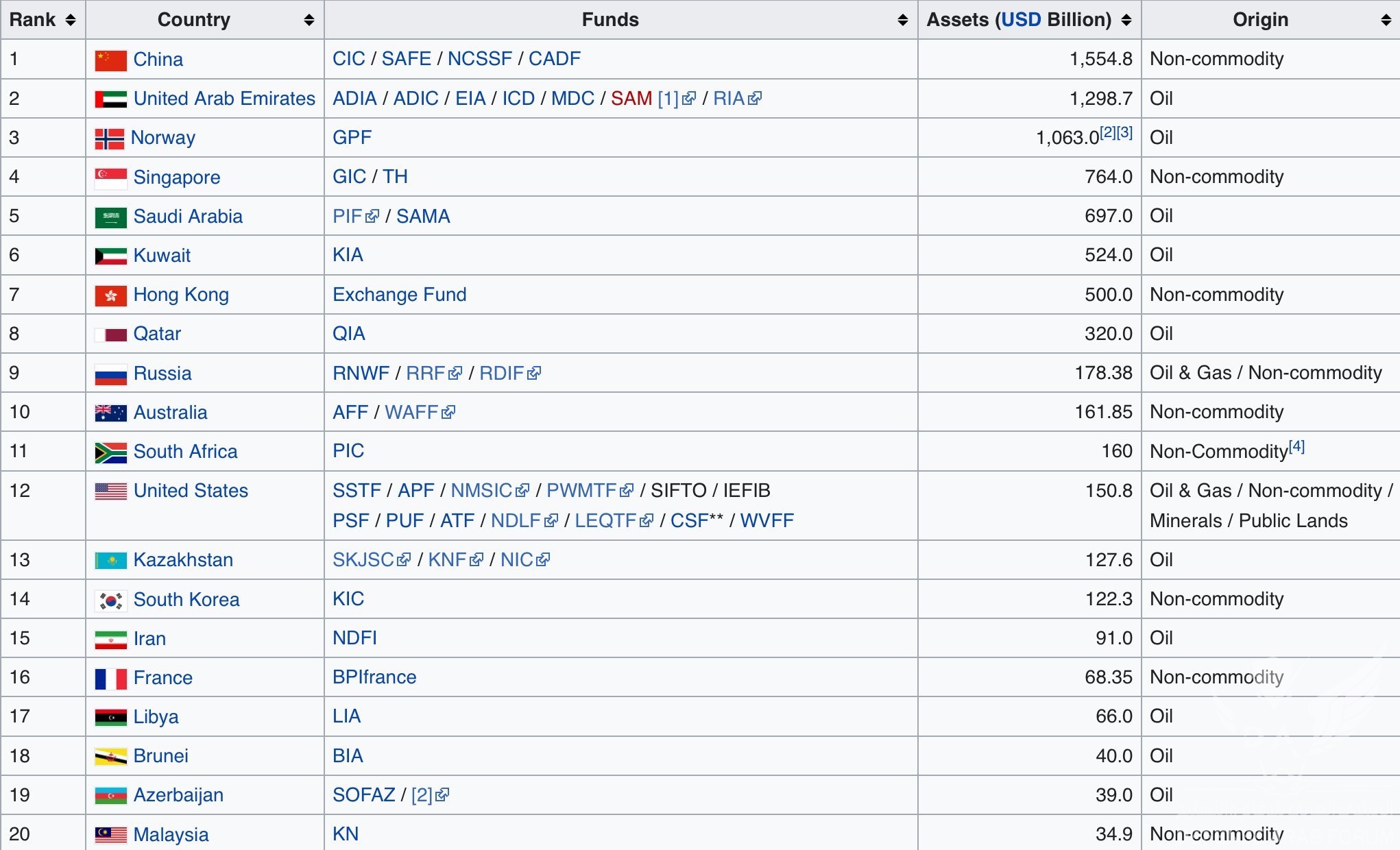Viewport: 1400px width, 850px height.
Task: Open the NMSIC external link
Action: tap(490, 491)
